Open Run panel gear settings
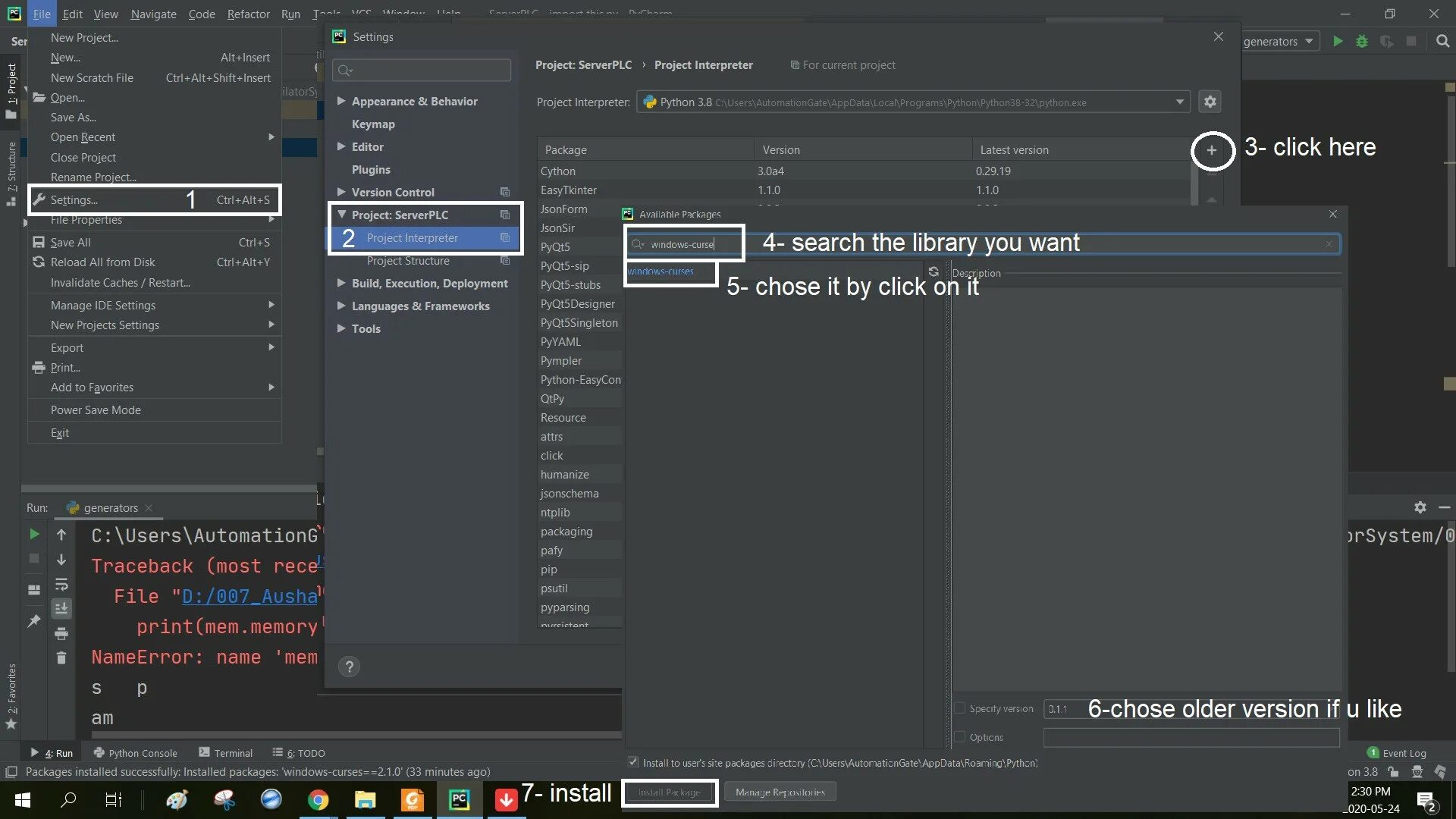 (x=1420, y=507)
